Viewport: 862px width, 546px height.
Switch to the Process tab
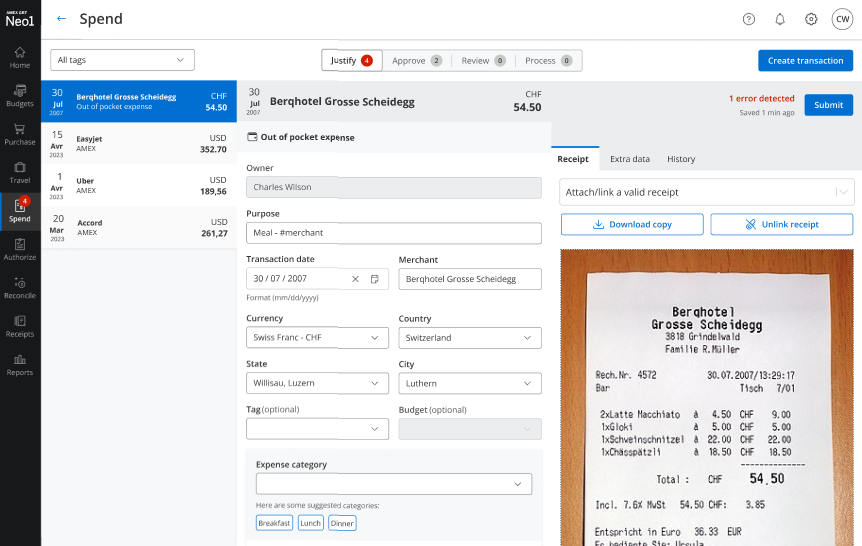point(548,60)
